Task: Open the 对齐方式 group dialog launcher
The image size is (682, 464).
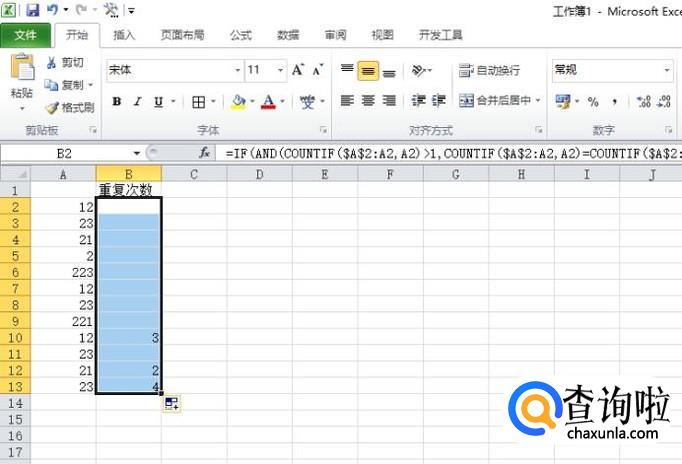Action: click(x=538, y=130)
